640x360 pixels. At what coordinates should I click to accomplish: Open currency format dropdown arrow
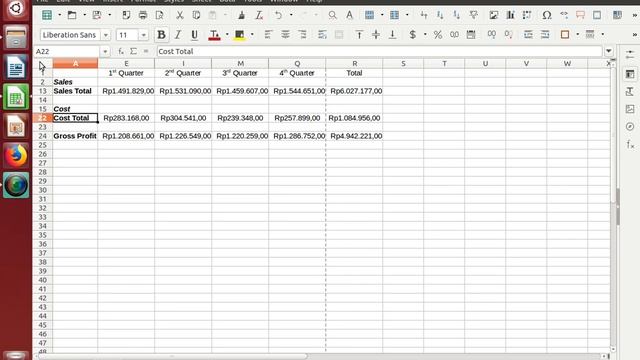425,35
